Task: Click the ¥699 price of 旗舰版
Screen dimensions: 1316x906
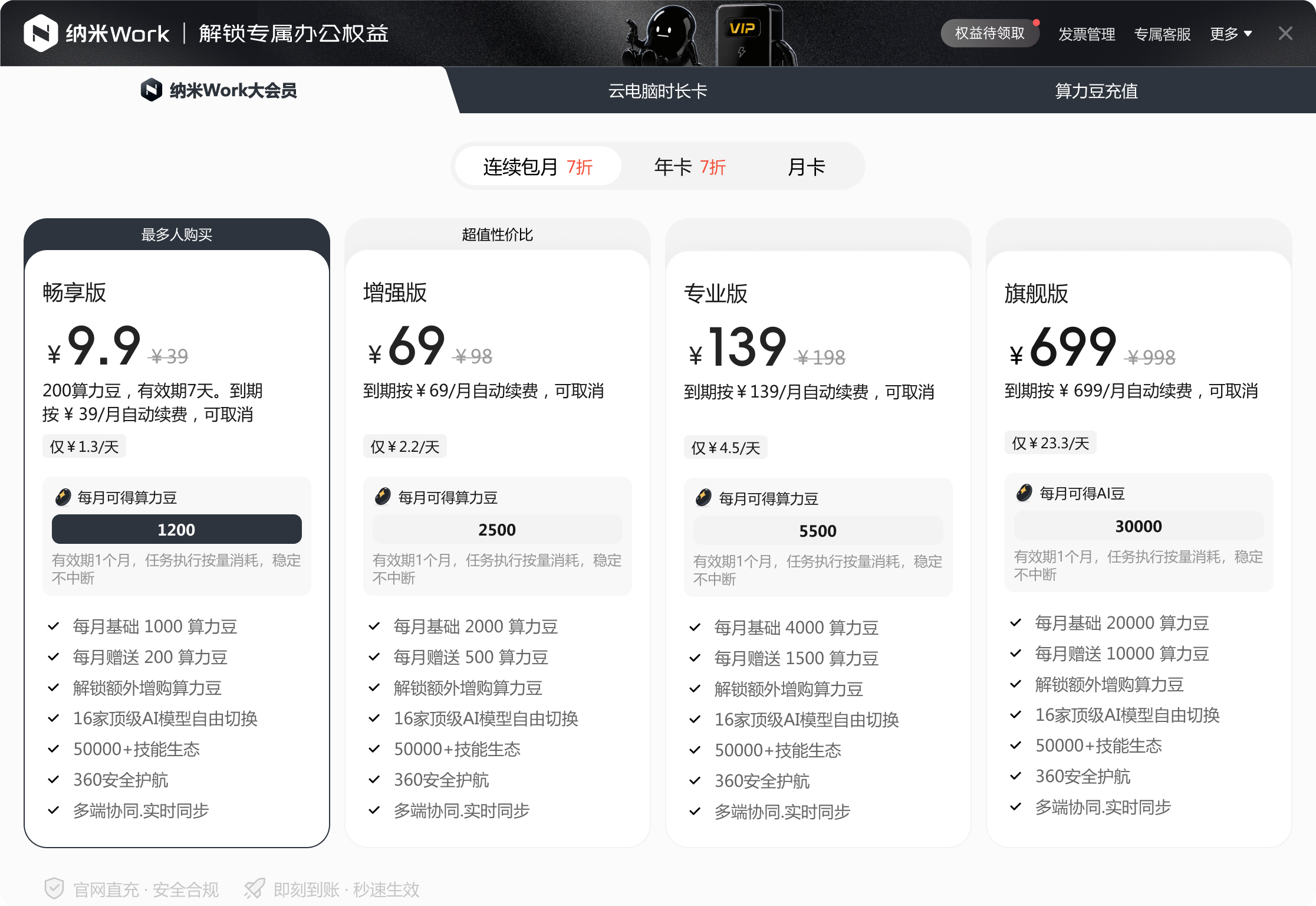Action: pyautogui.click(x=1063, y=347)
